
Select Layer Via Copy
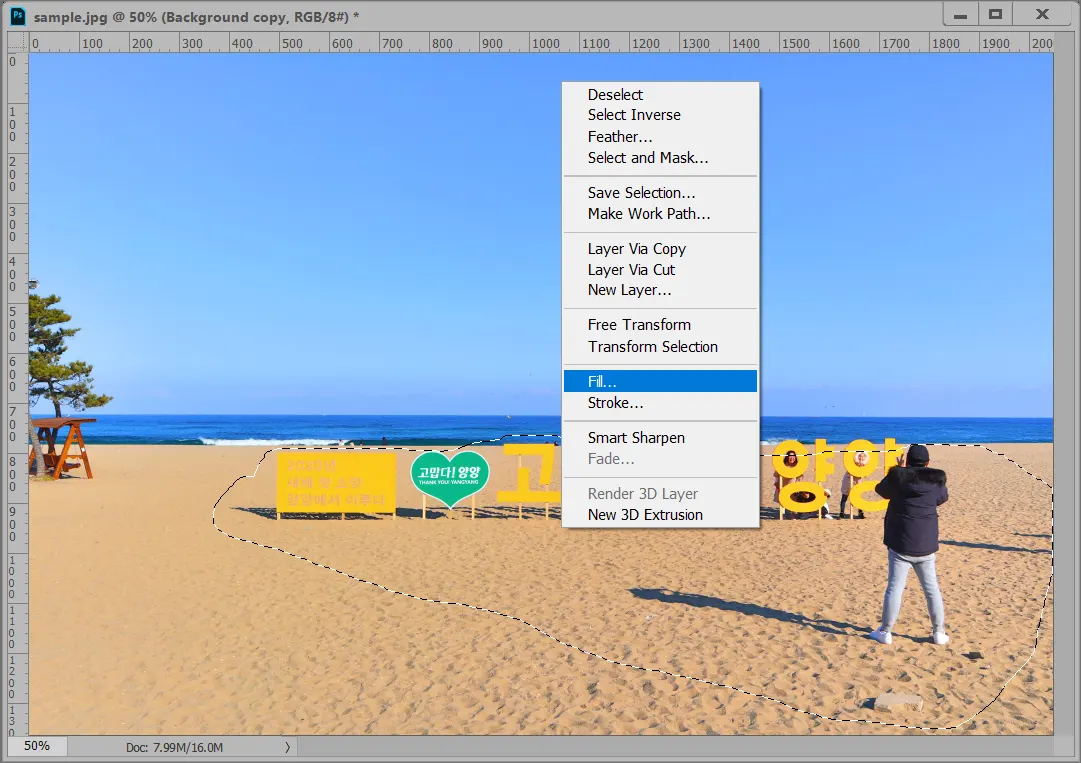[660, 249]
